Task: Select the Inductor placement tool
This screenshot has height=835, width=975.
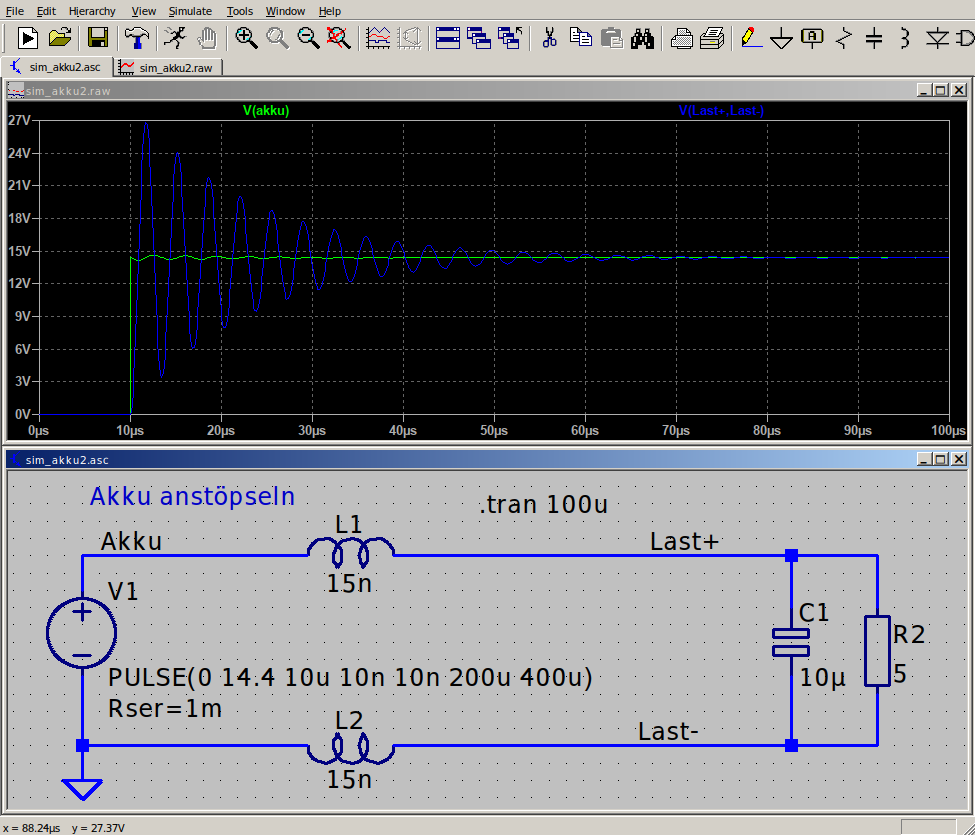Action: point(905,38)
